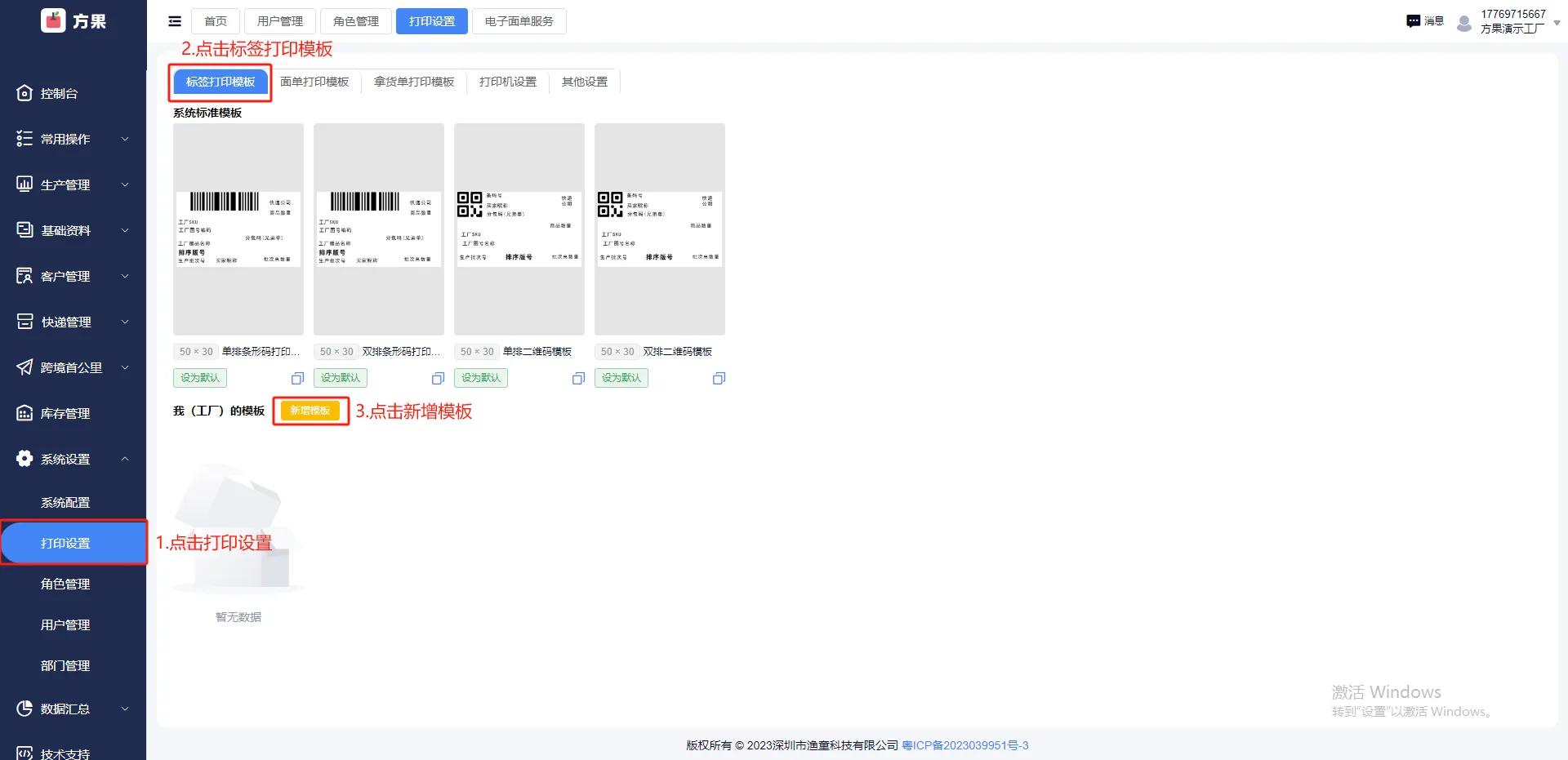Viewport: 1568px width, 760px height.
Task: Open the account dropdown arrow
Action: [1557, 23]
